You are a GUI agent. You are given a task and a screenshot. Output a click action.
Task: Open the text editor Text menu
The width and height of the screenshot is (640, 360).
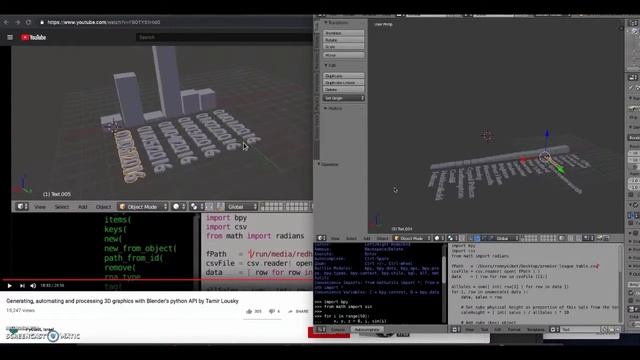coord(484,329)
